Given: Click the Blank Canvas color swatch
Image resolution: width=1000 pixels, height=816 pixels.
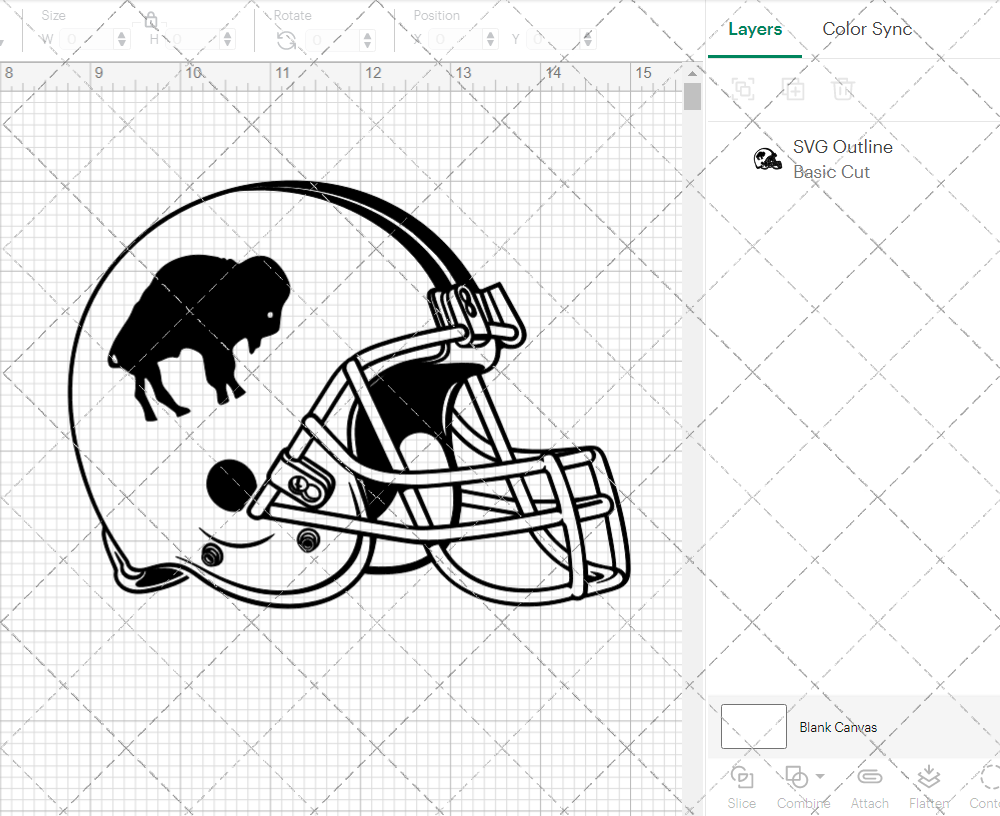Looking at the screenshot, I should 753,727.
